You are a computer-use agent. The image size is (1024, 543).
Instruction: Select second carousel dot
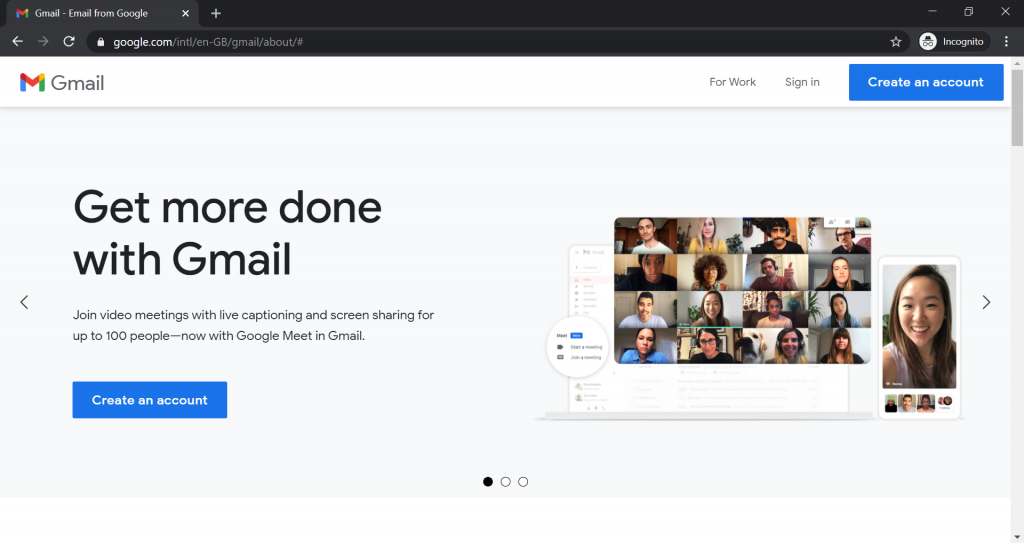point(505,482)
